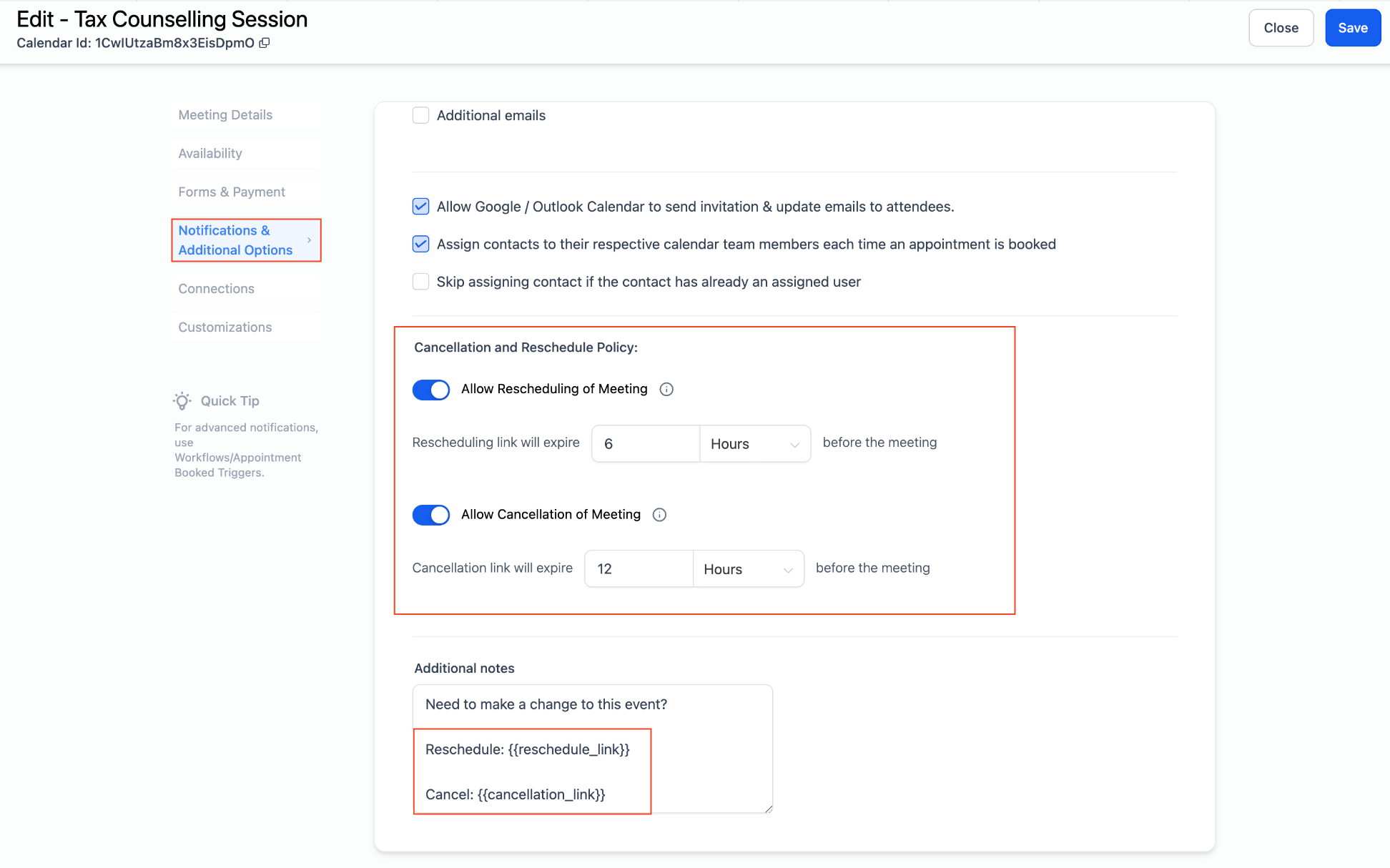Click the Close button
Image resolution: width=1390 pixels, height=868 pixels.
pos(1281,28)
